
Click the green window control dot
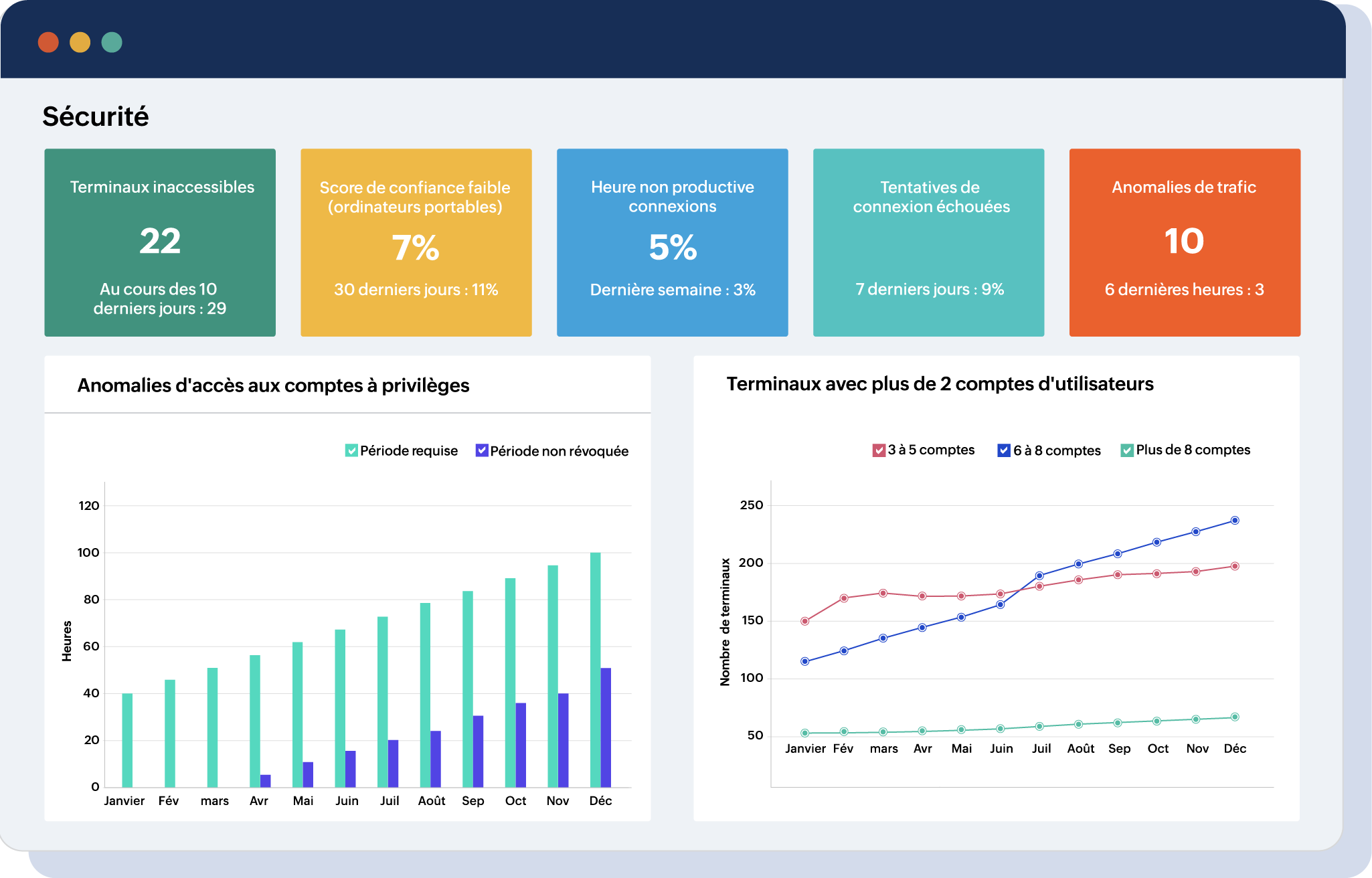[112, 42]
